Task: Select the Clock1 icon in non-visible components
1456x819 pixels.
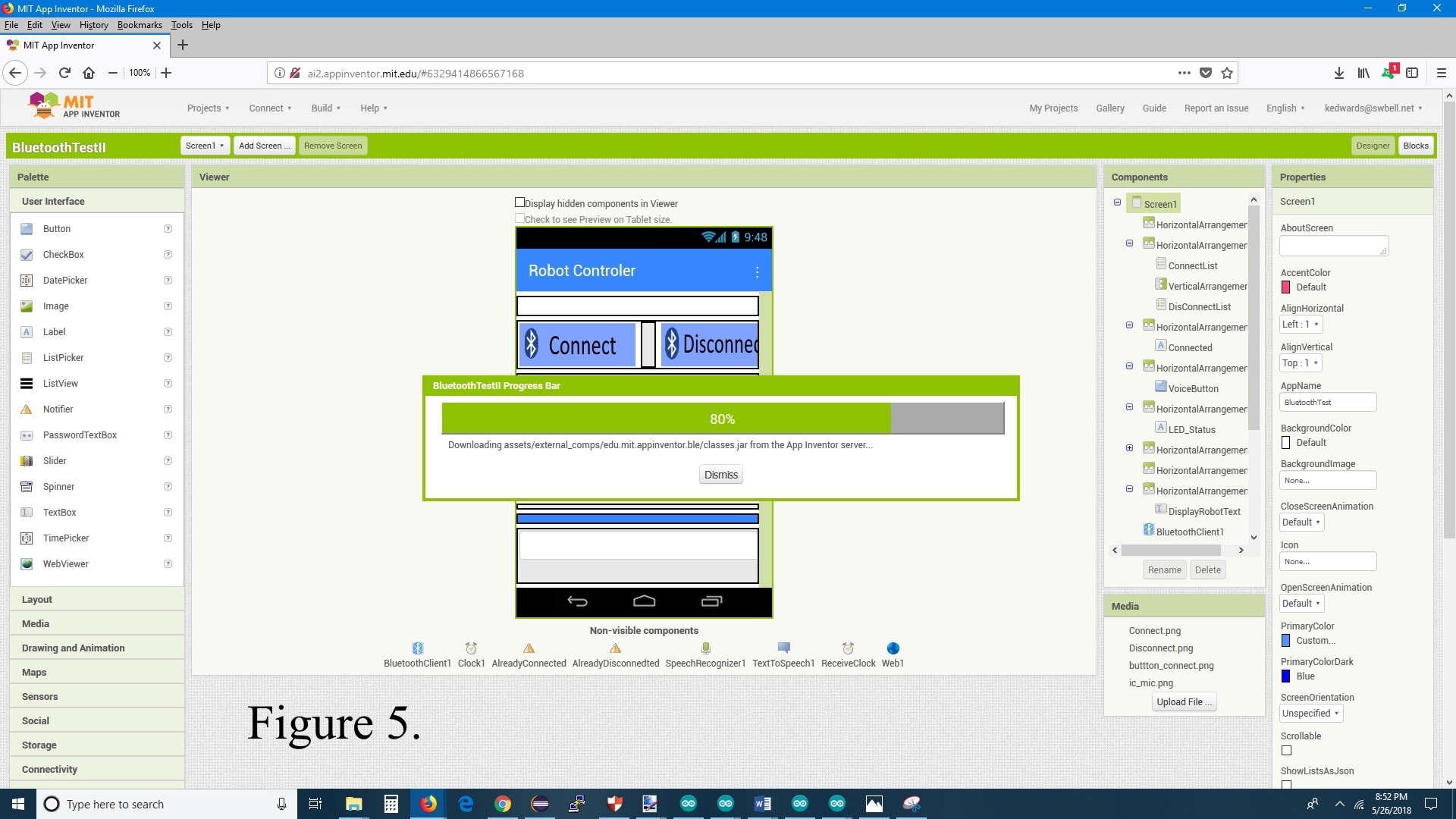Action: (x=470, y=648)
